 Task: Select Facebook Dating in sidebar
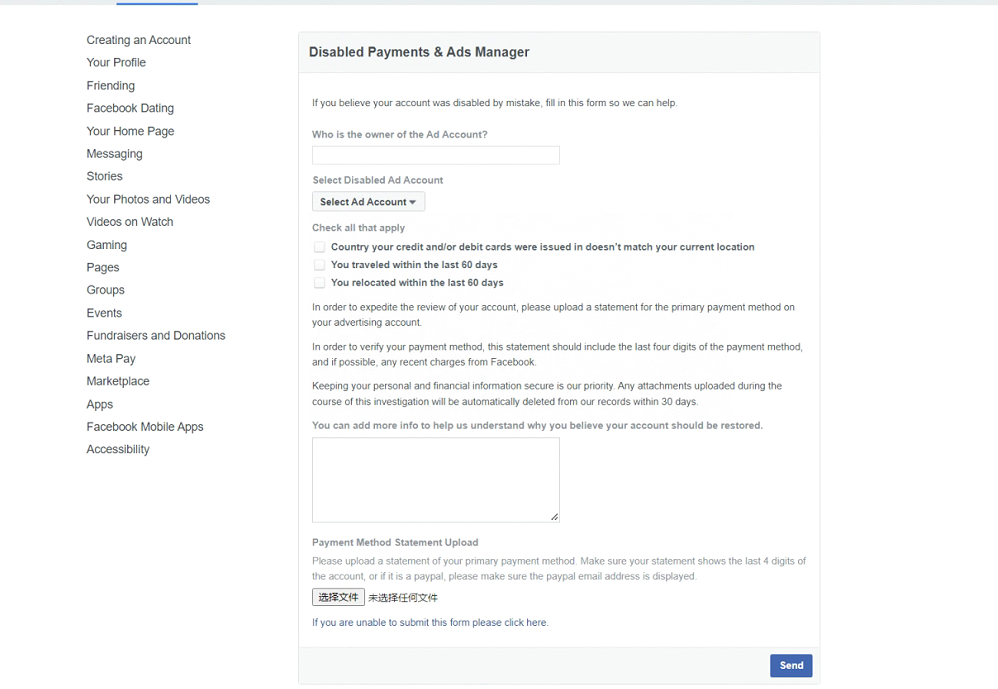tap(130, 108)
